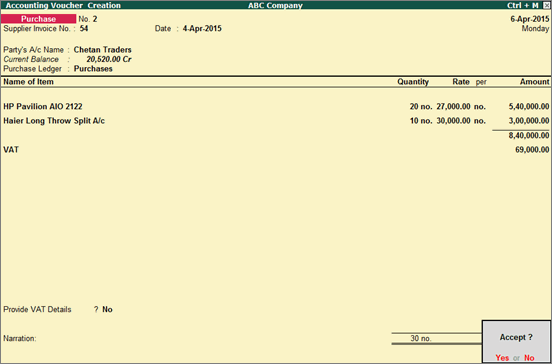The width and height of the screenshot is (552, 364).
Task: Click the voucher date 6-Apr-2015
Action: [530, 19]
